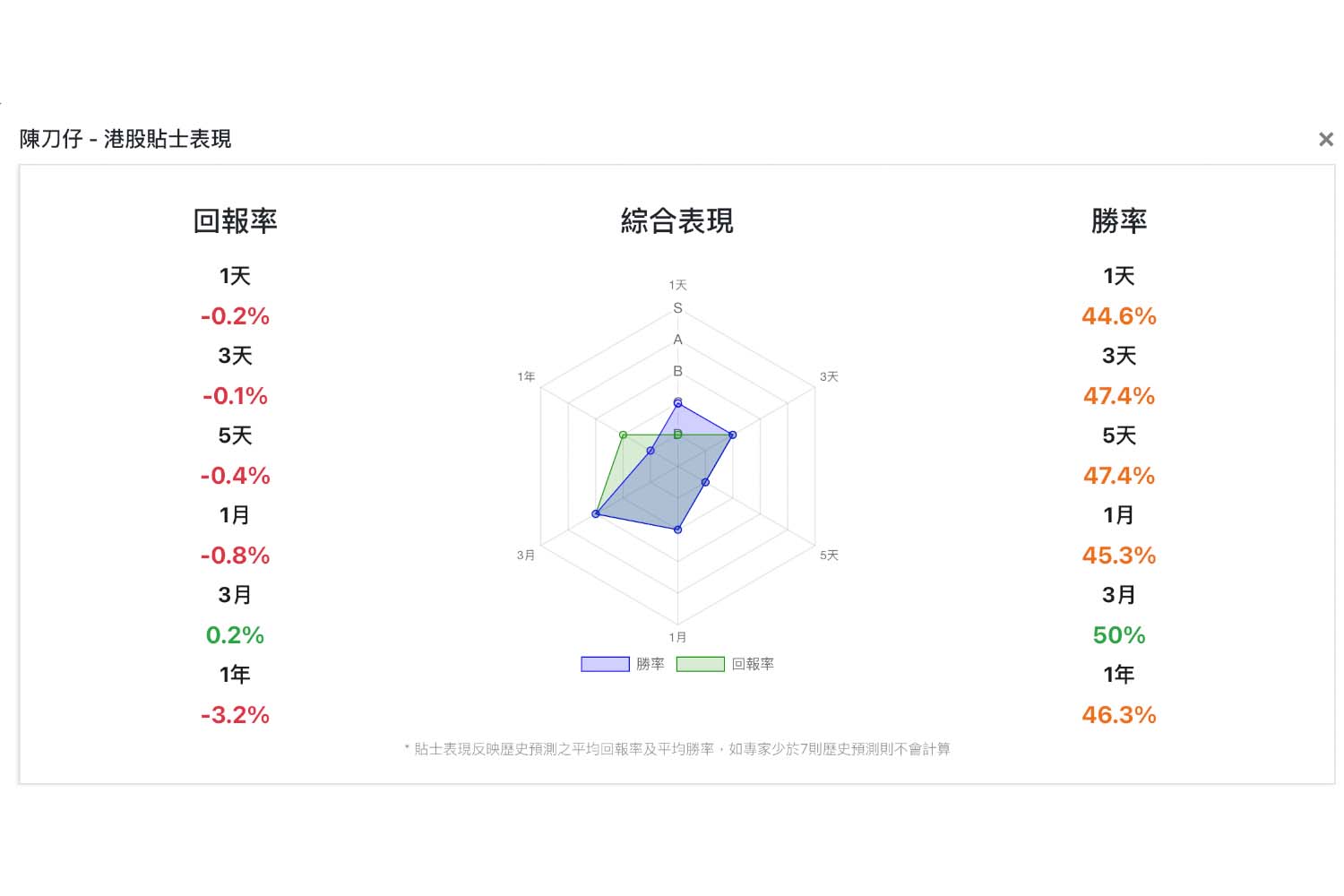The image size is (1344, 896).
Task: Select blue data point on 3月 axis
Action: pyautogui.click(x=596, y=513)
